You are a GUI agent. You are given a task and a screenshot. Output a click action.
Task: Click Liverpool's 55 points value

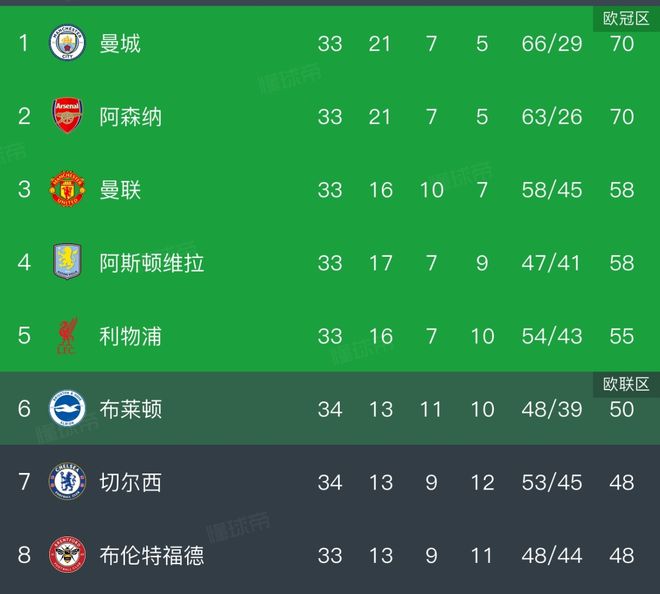(622, 337)
